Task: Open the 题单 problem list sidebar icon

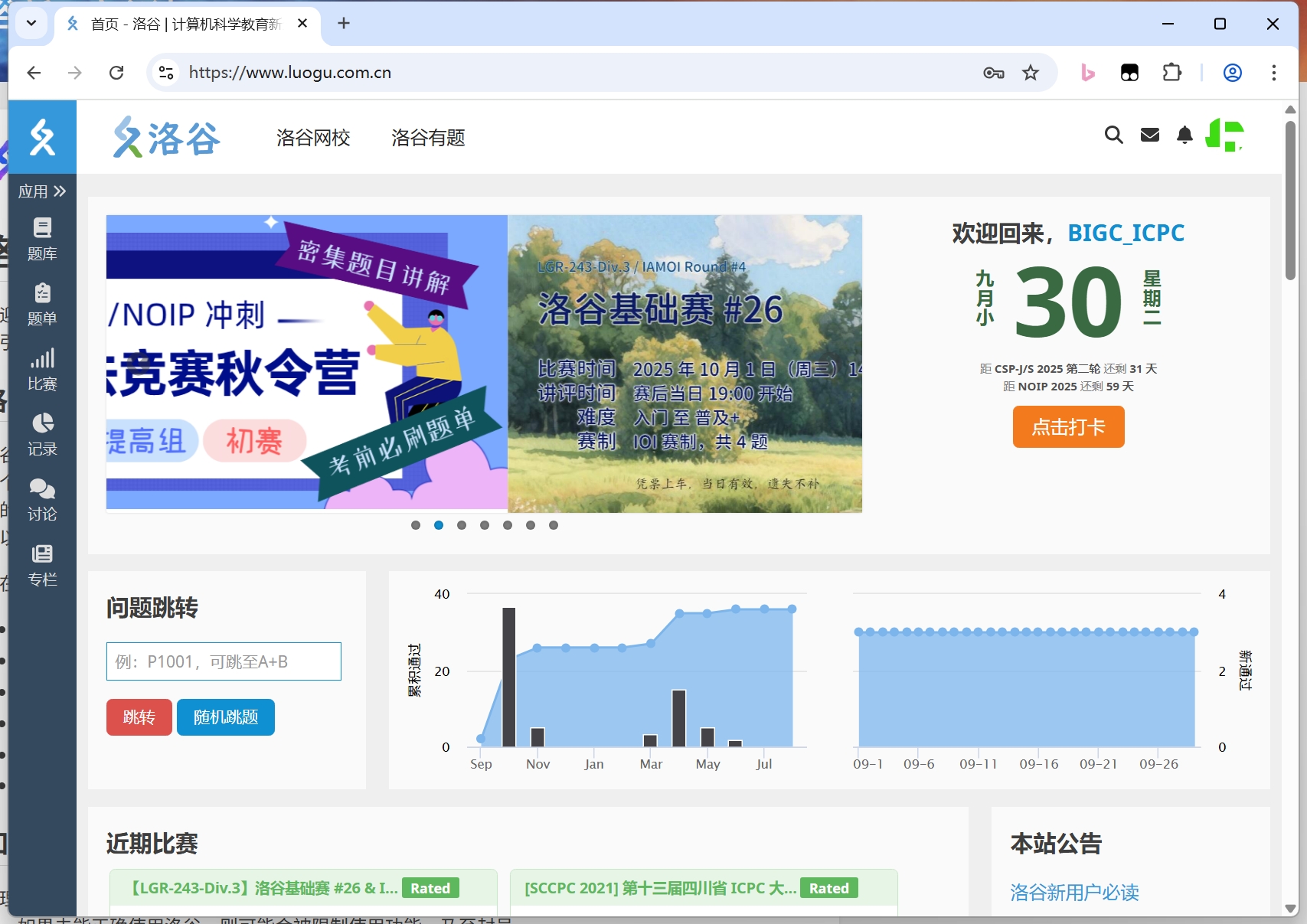Action: (x=42, y=303)
